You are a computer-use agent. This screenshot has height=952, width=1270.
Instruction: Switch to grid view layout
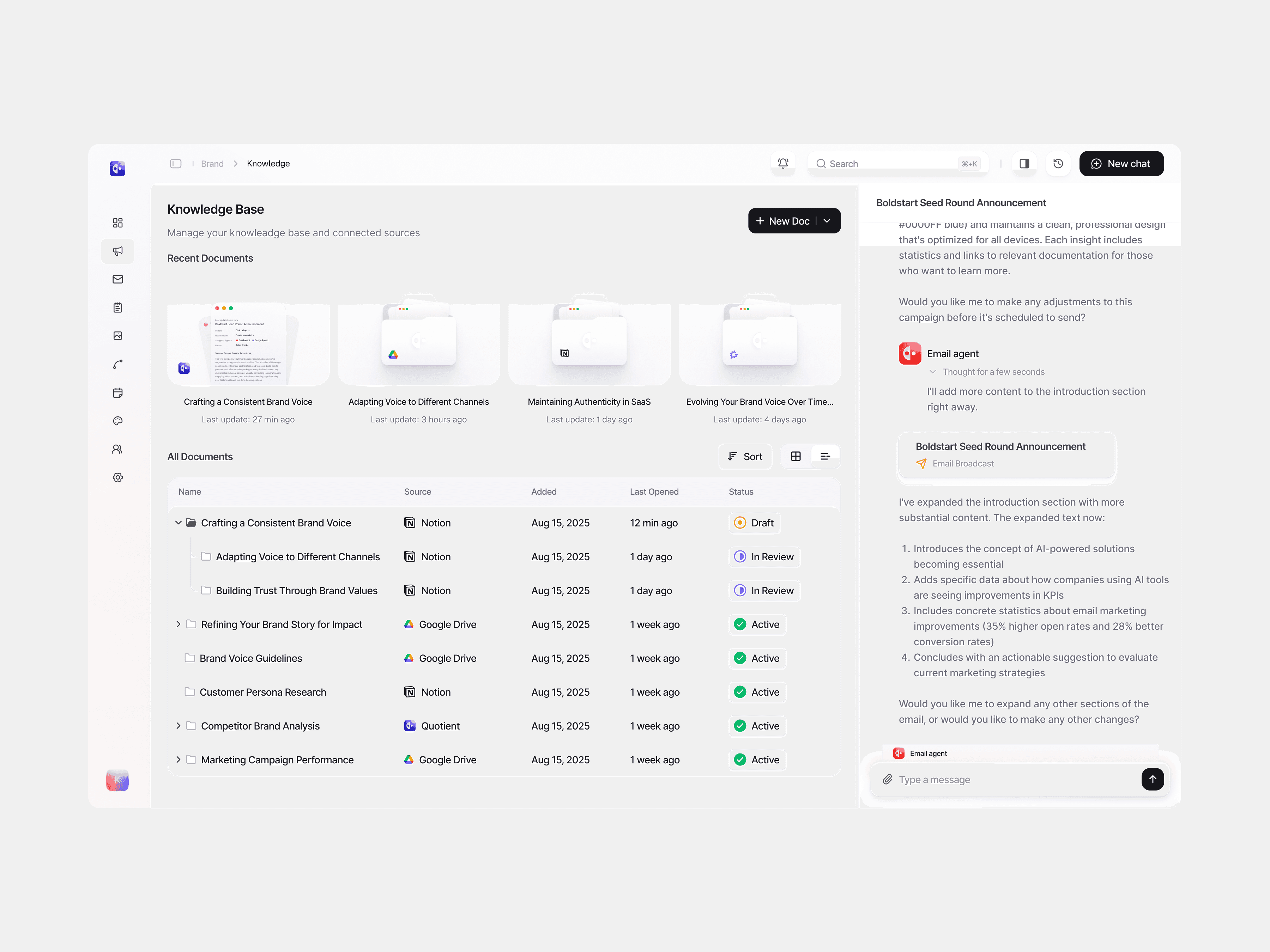[796, 456]
